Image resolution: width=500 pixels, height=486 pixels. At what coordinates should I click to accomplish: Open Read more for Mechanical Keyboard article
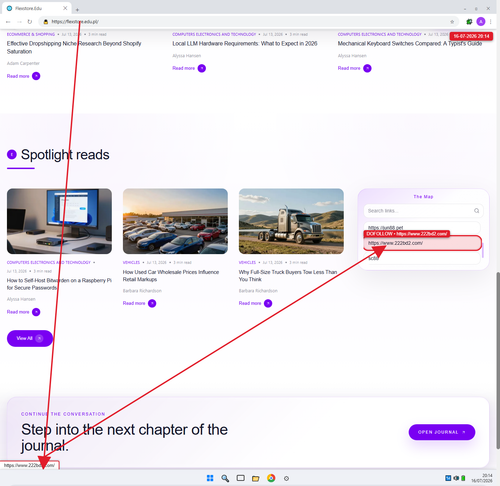(x=349, y=68)
